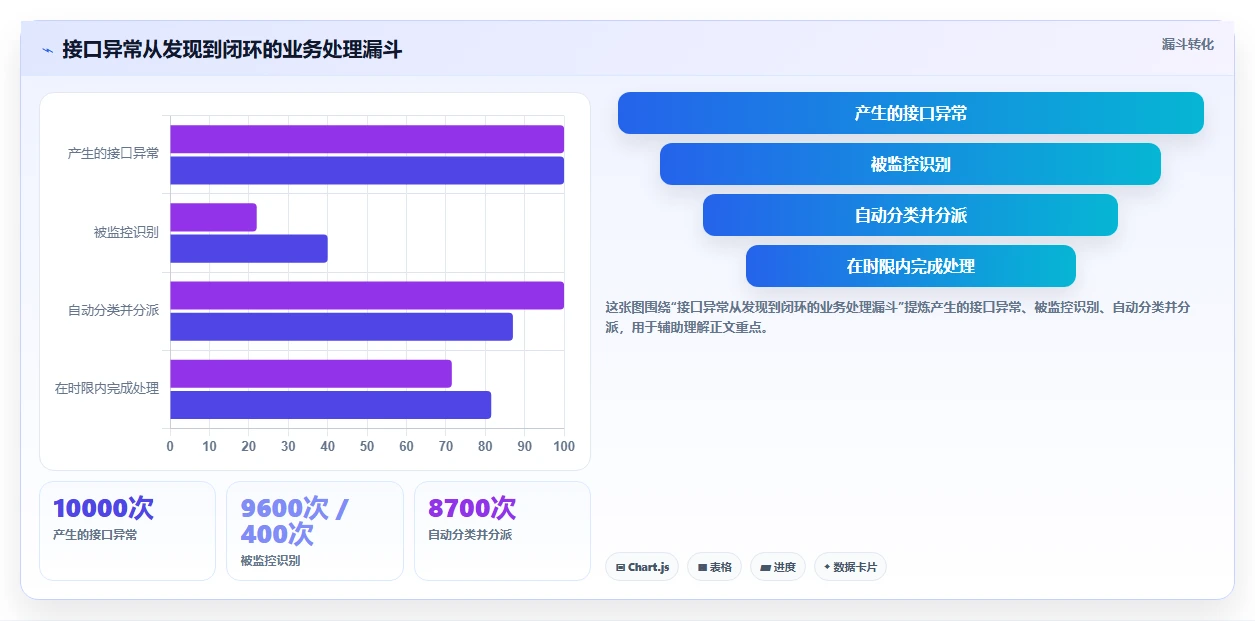Click y-axis label 产生的接口异常
Image resolution: width=1255 pixels, height=621 pixels.
pyautogui.click(x=113, y=153)
